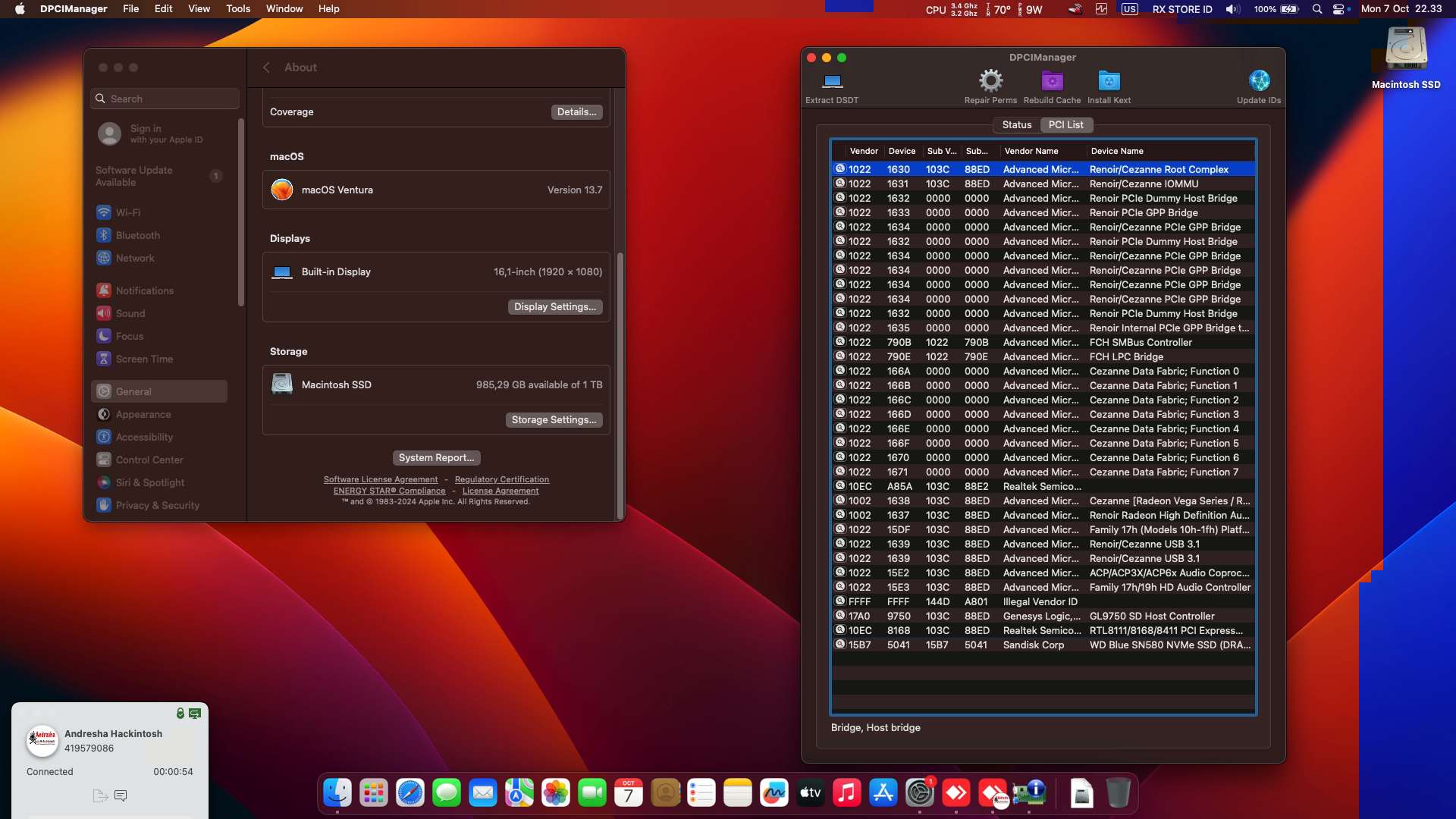Click the System Report button
The width and height of the screenshot is (1456, 819).
436,457
